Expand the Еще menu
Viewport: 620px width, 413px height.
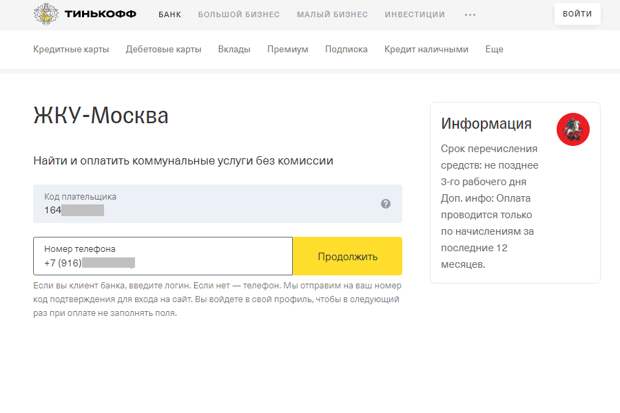[x=494, y=49]
